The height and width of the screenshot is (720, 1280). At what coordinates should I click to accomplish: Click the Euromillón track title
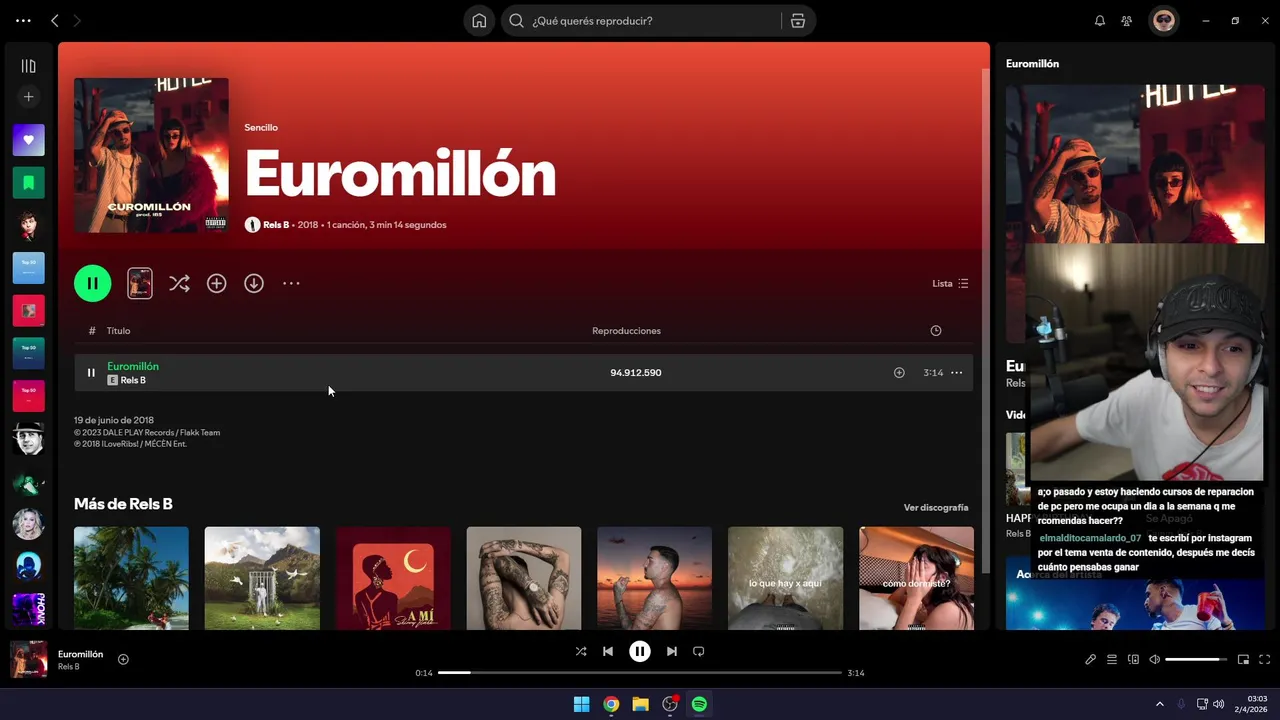[x=133, y=366]
